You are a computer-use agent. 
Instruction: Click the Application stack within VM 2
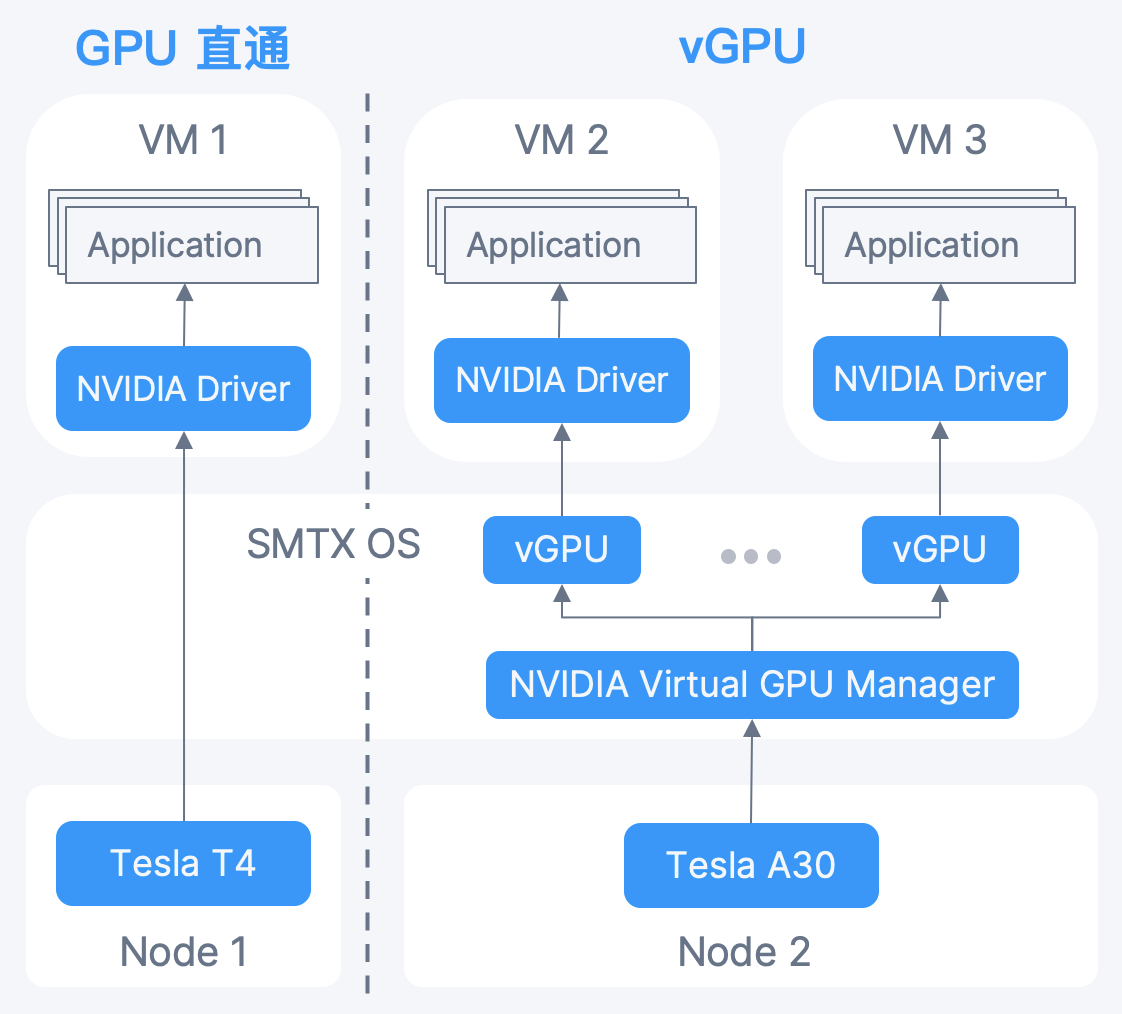click(553, 244)
